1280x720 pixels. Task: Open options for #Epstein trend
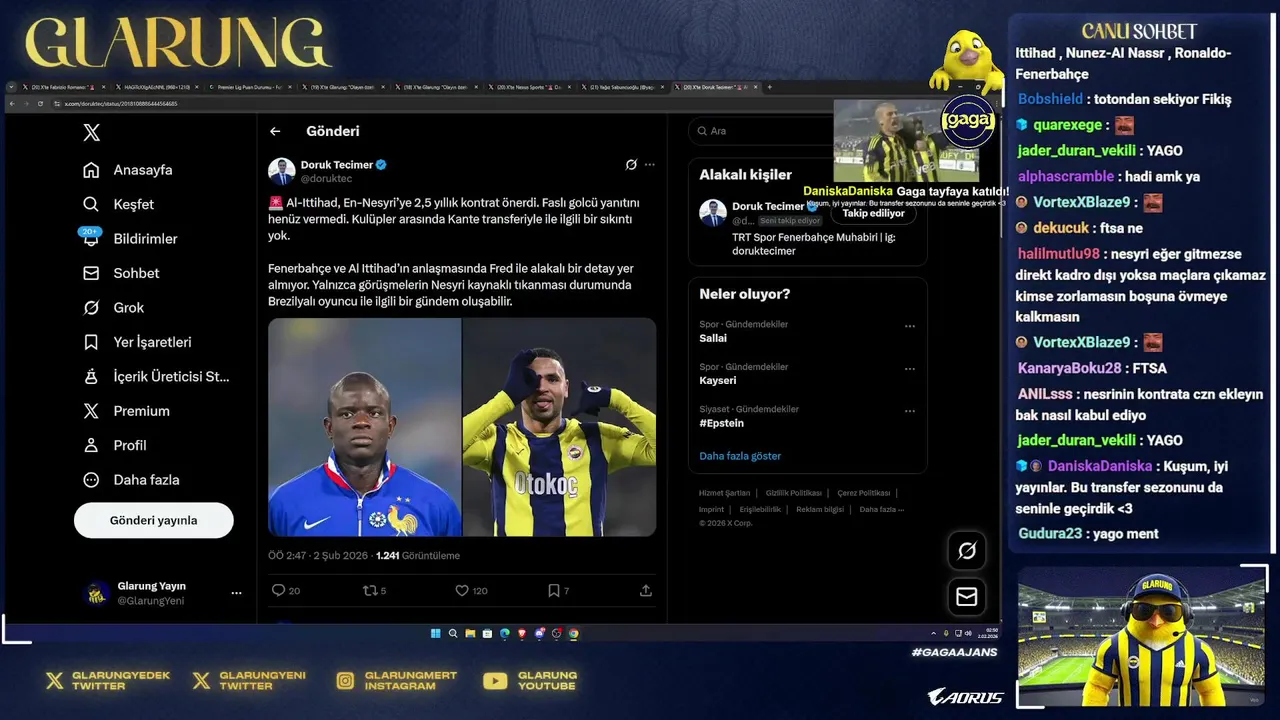pyautogui.click(x=910, y=411)
